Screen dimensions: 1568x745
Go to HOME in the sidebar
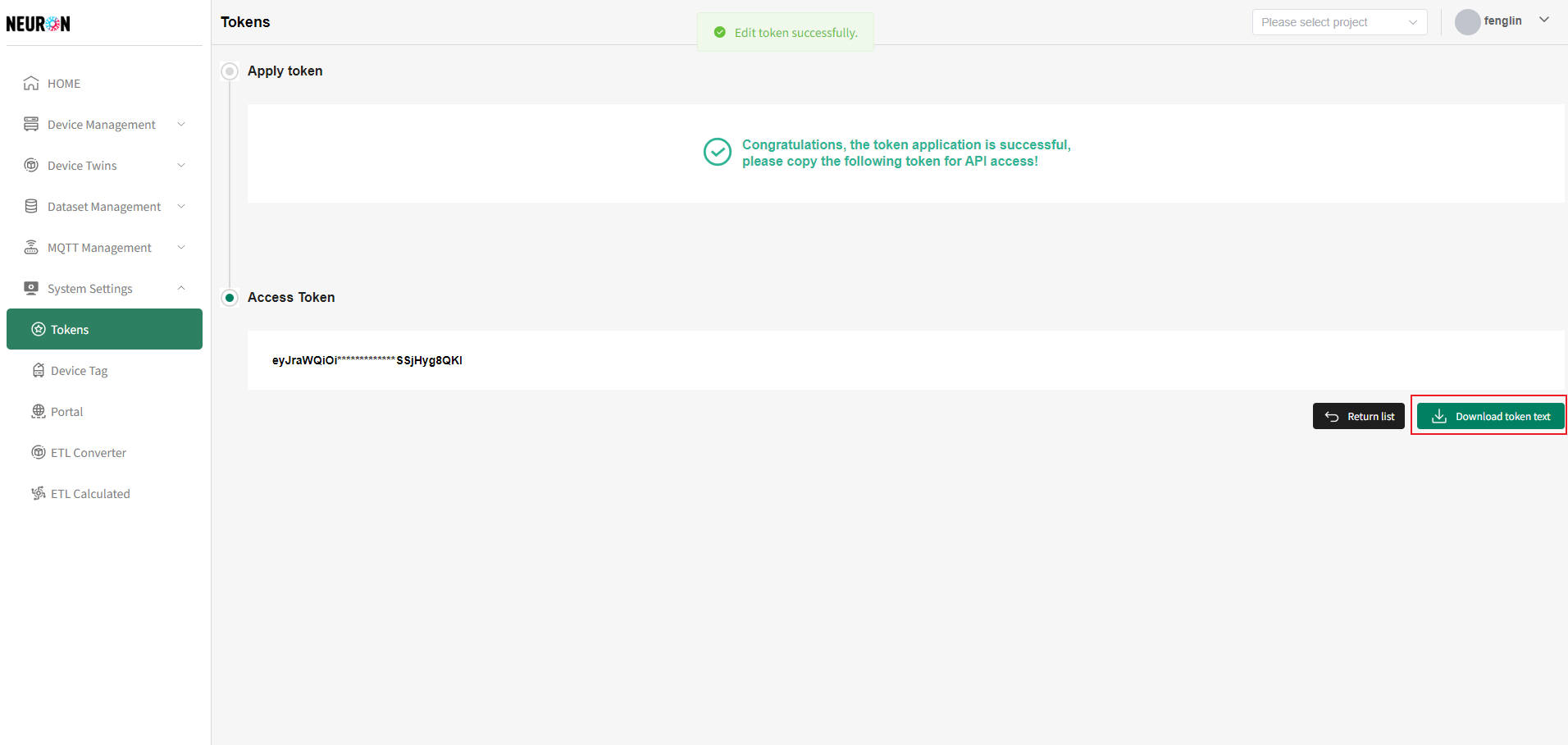coord(104,83)
